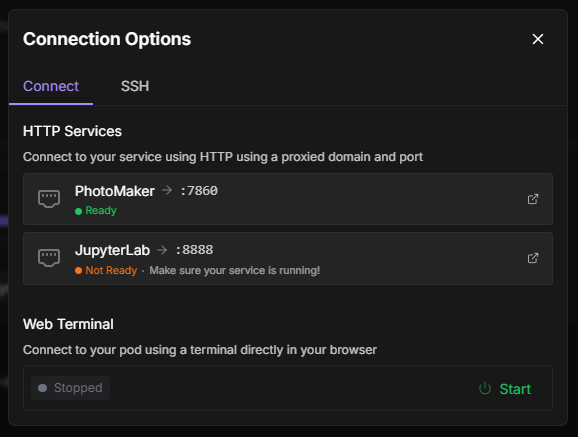578x437 pixels.
Task: Click the arrow icon after PhotoMaker
Action: click(x=167, y=190)
